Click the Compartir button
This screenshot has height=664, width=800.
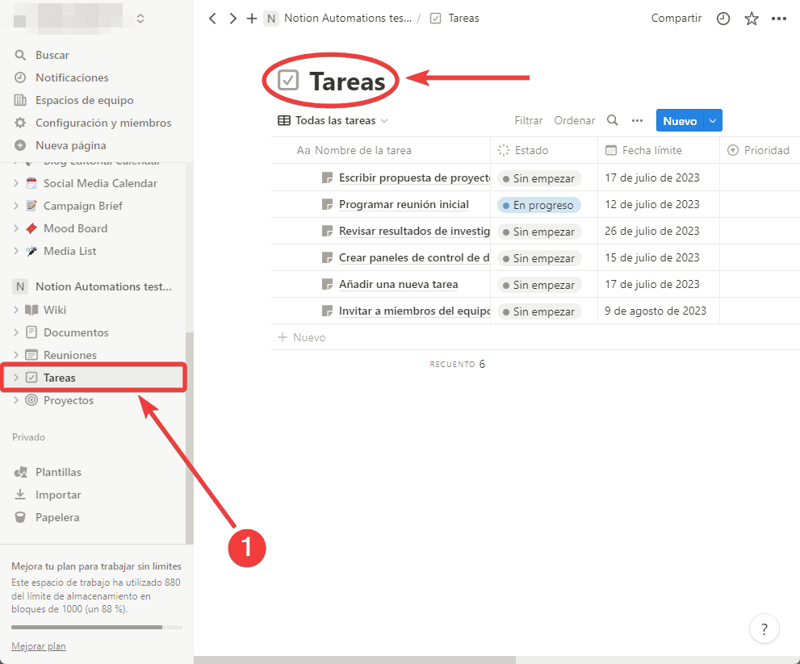pyautogui.click(x=676, y=18)
